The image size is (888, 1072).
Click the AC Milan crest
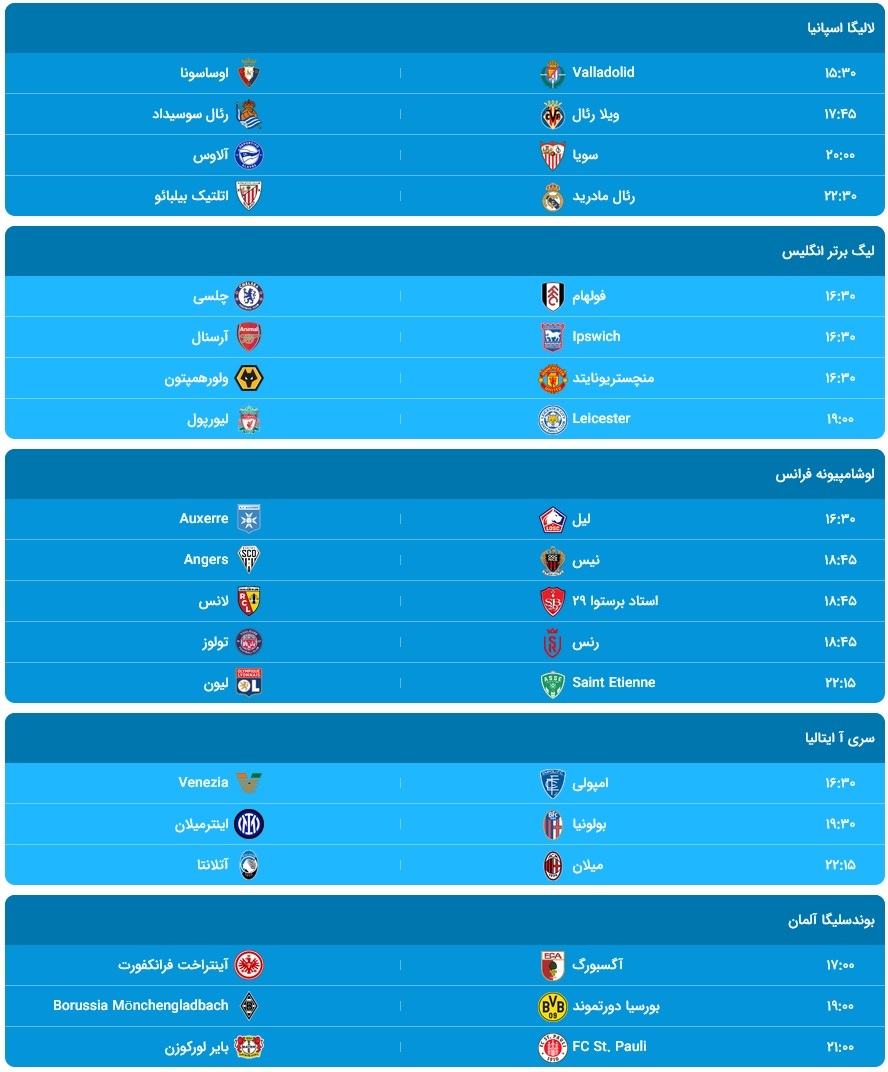(x=553, y=865)
